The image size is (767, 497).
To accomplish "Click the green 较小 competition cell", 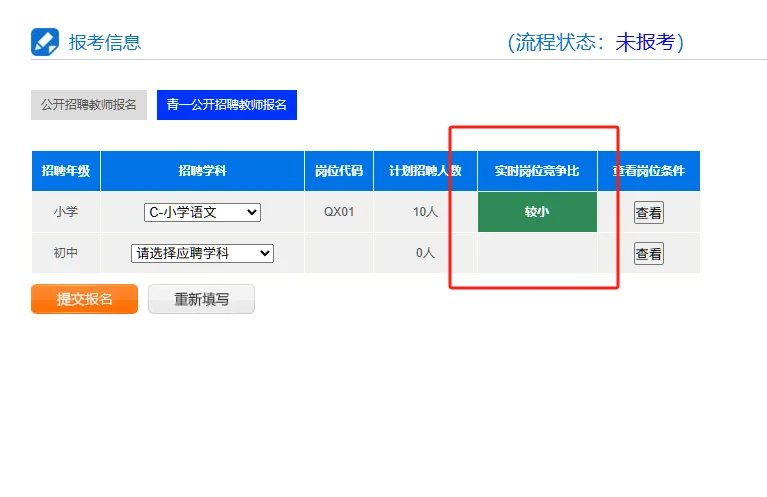I will tap(537, 212).
